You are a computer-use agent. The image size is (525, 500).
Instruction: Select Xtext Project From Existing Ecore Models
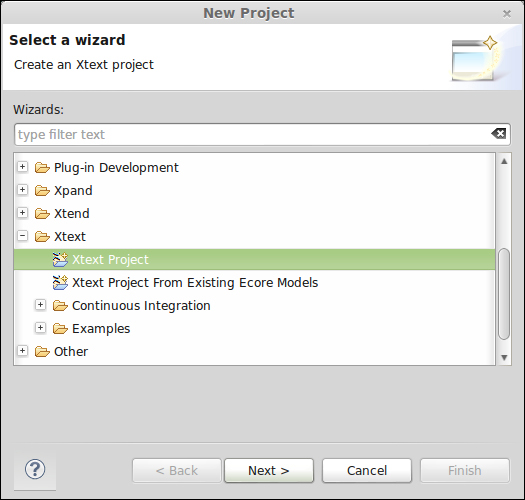coord(195,283)
